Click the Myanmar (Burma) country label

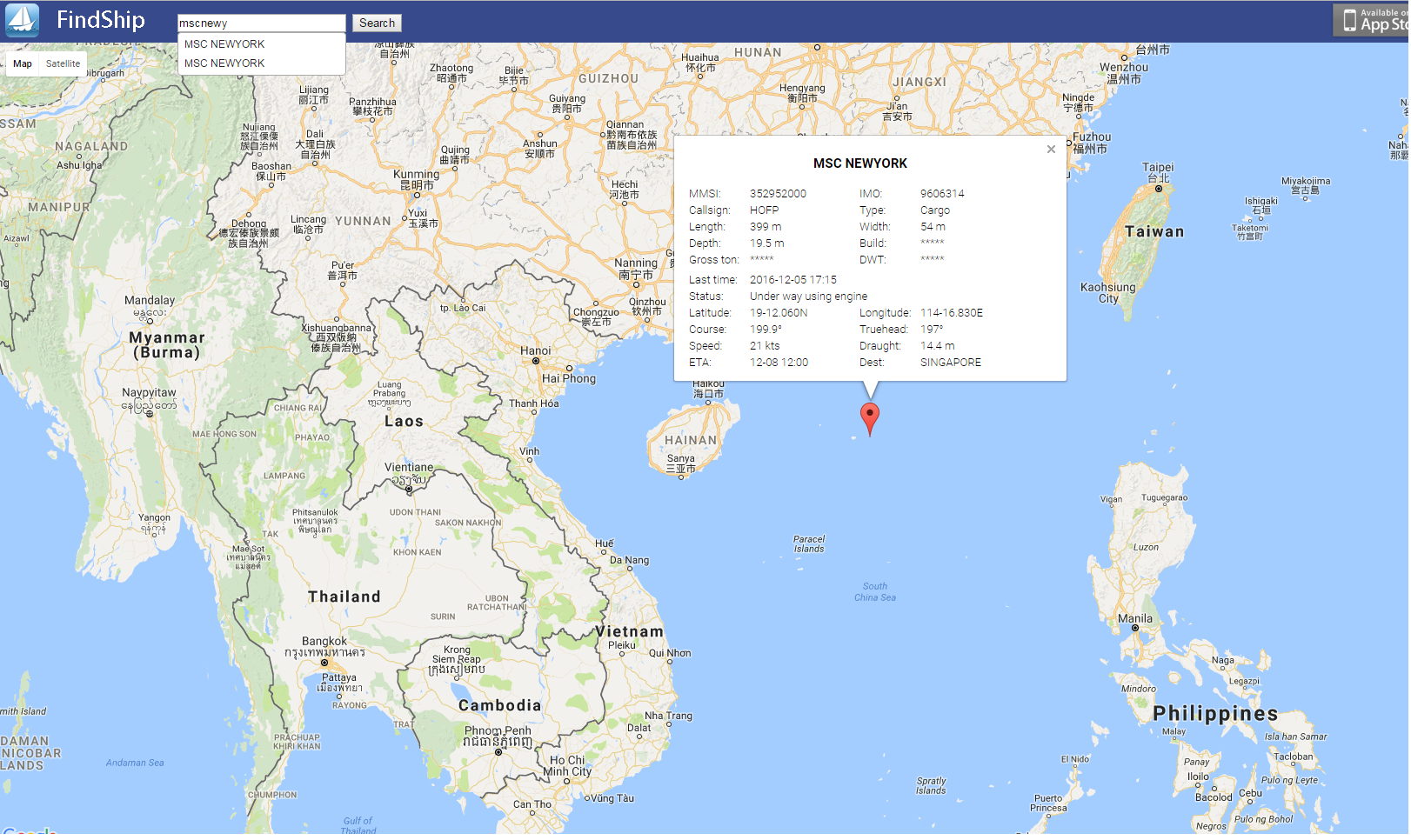pos(167,345)
